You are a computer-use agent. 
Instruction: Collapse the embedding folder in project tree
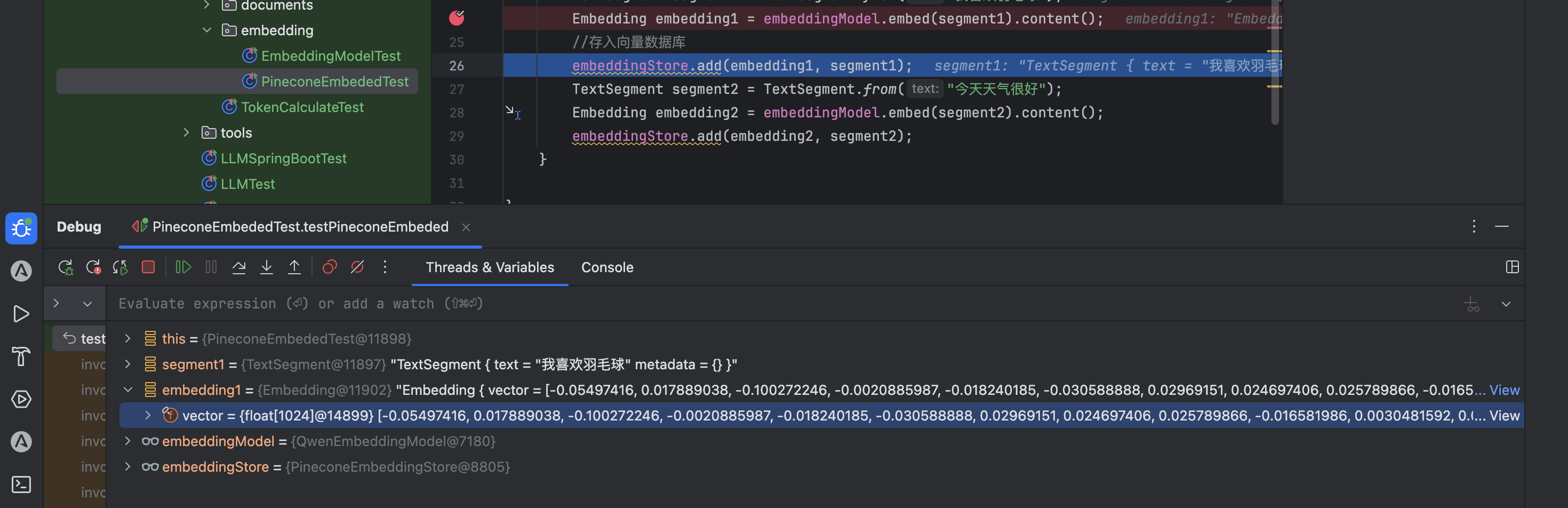point(207,30)
